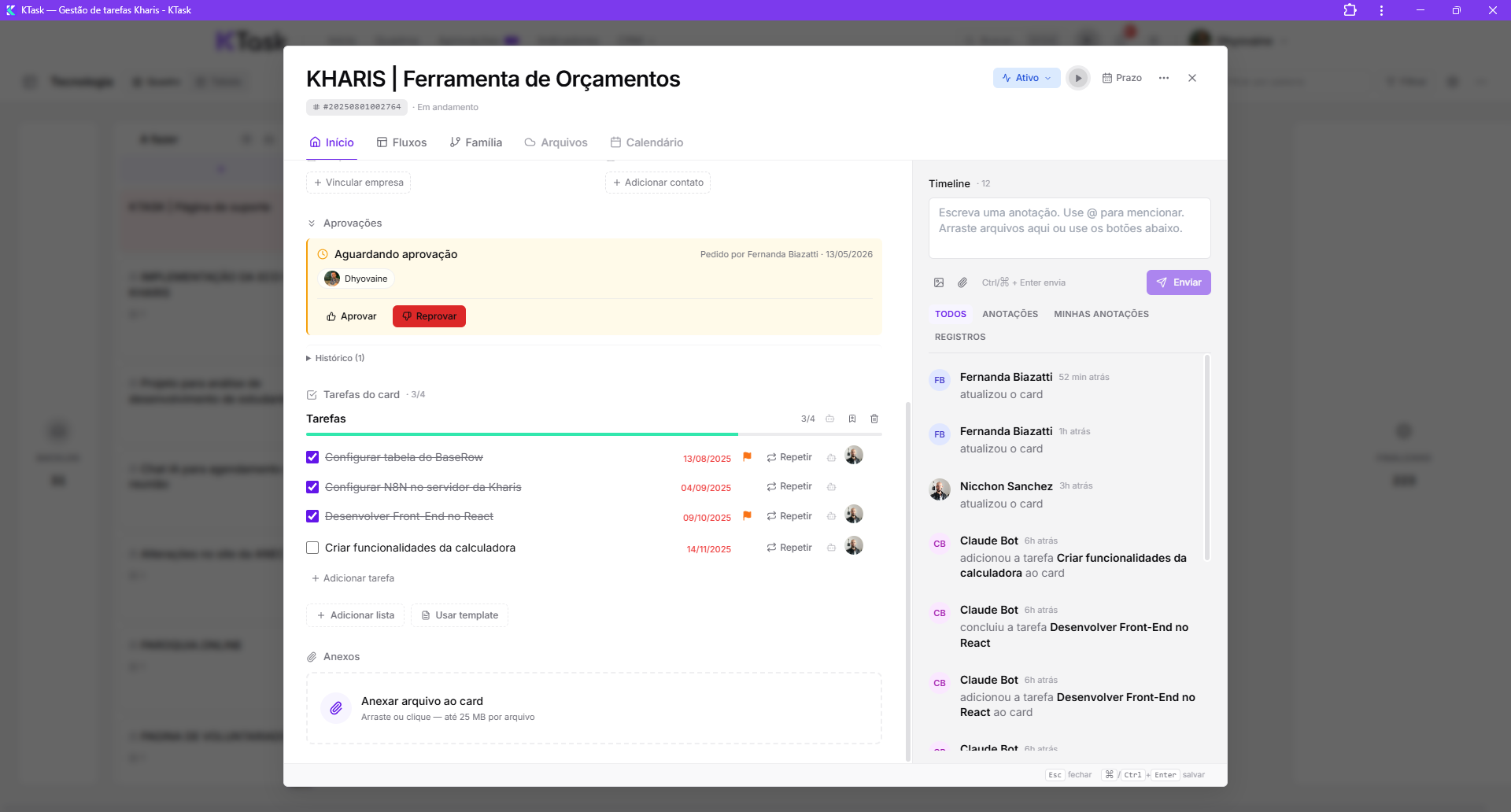This screenshot has width=1511, height=812.
Task: Check Criar funcionalidades da calculadora task
Action: coord(312,548)
